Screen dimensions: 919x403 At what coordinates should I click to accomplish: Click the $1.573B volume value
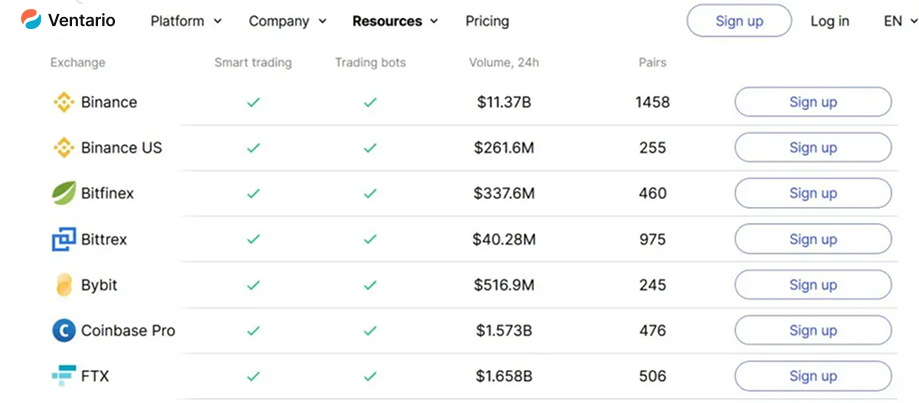pyautogui.click(x=504, y=331)
